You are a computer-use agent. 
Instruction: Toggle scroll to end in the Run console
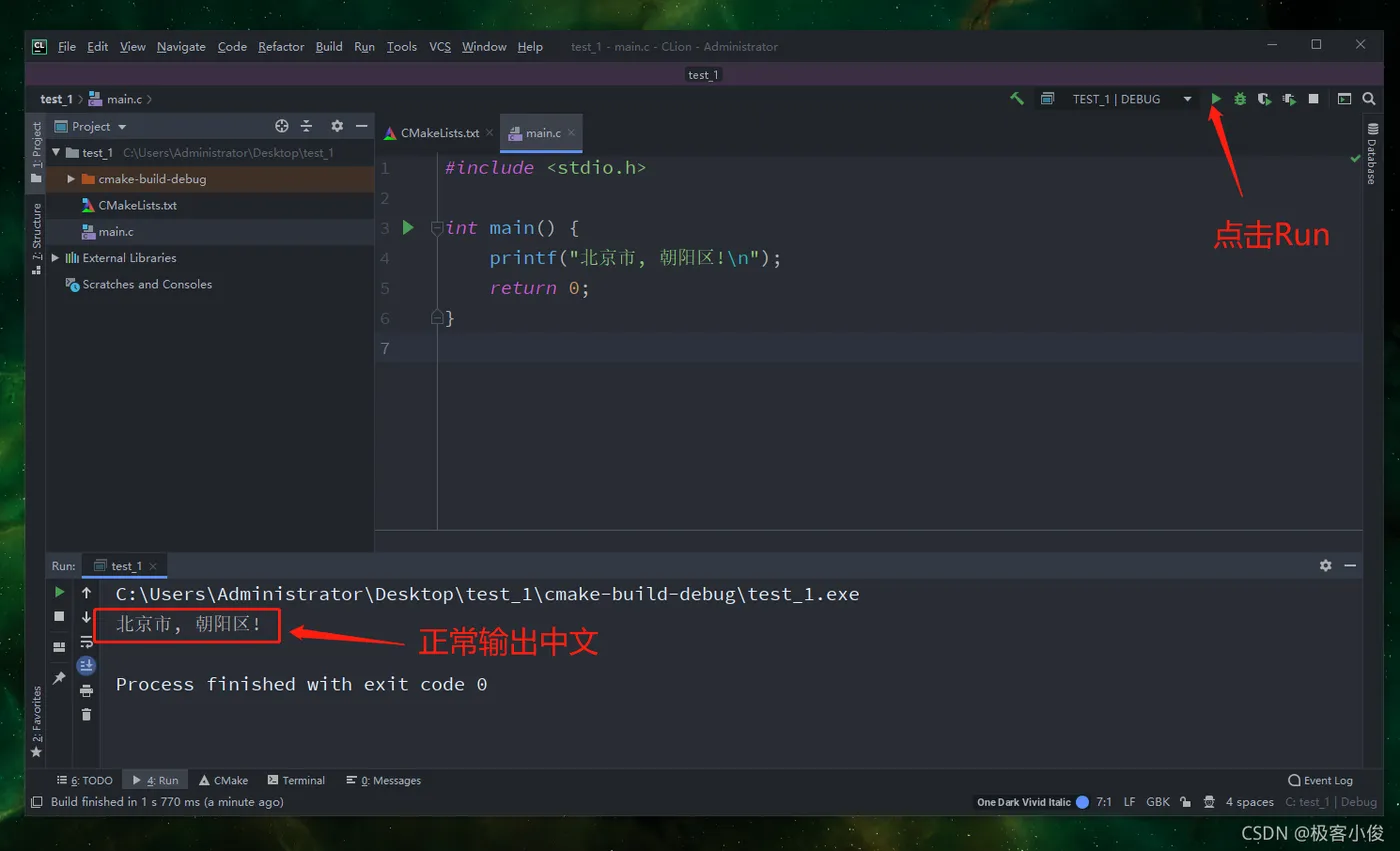(x=87, y=665)
